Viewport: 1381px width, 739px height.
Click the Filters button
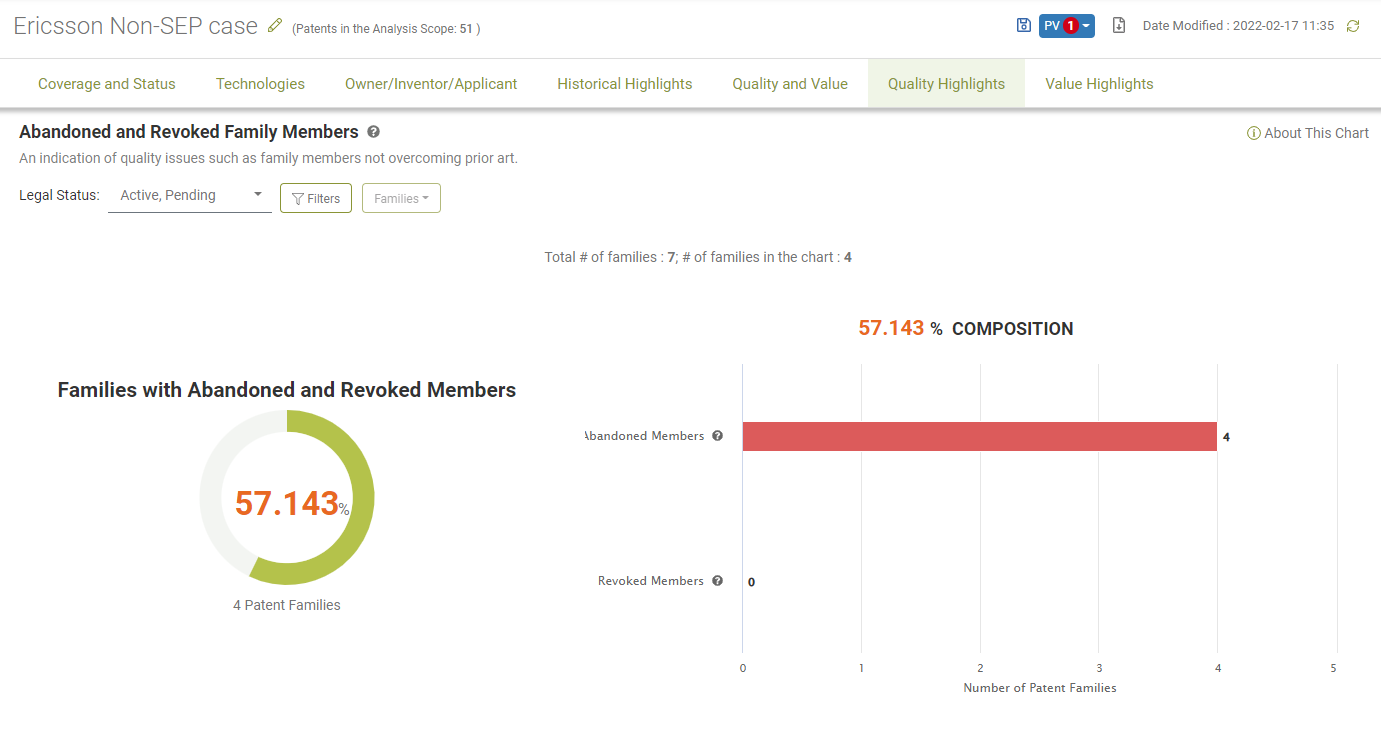(x=316, y=198)
